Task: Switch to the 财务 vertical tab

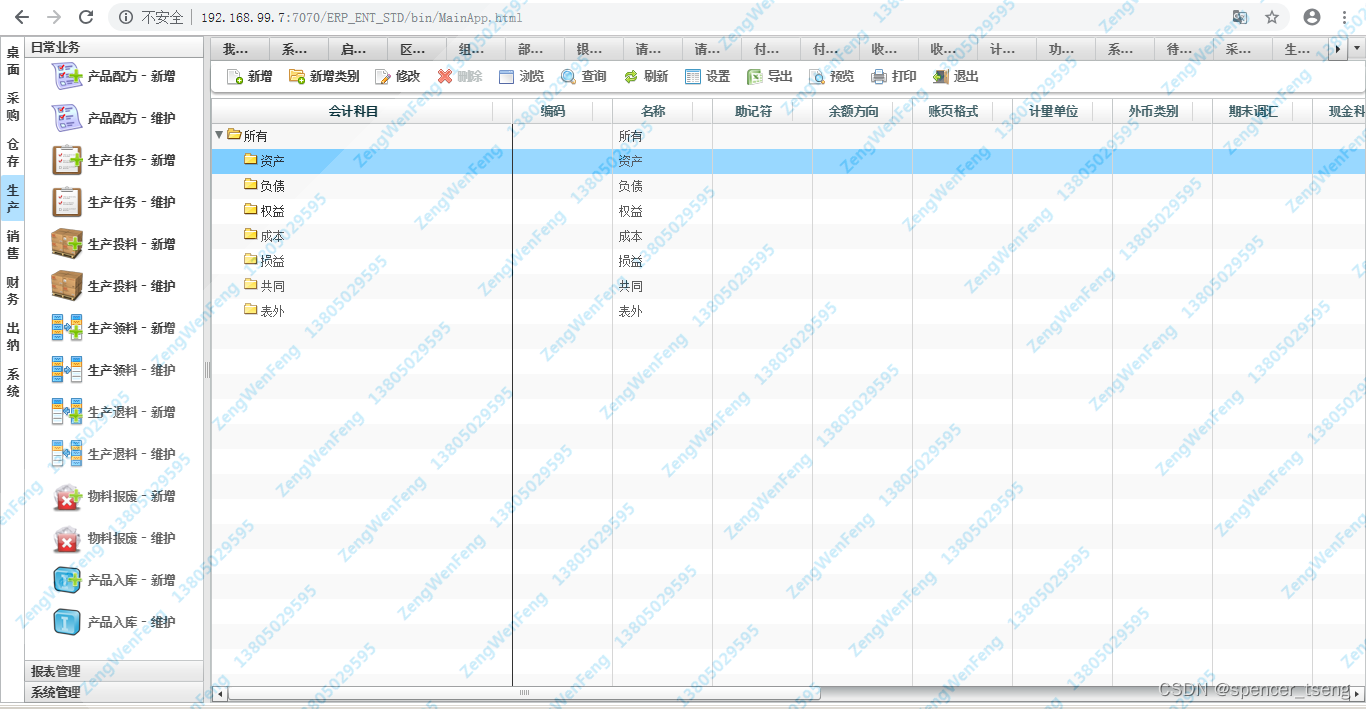Action: click(13, 290)
